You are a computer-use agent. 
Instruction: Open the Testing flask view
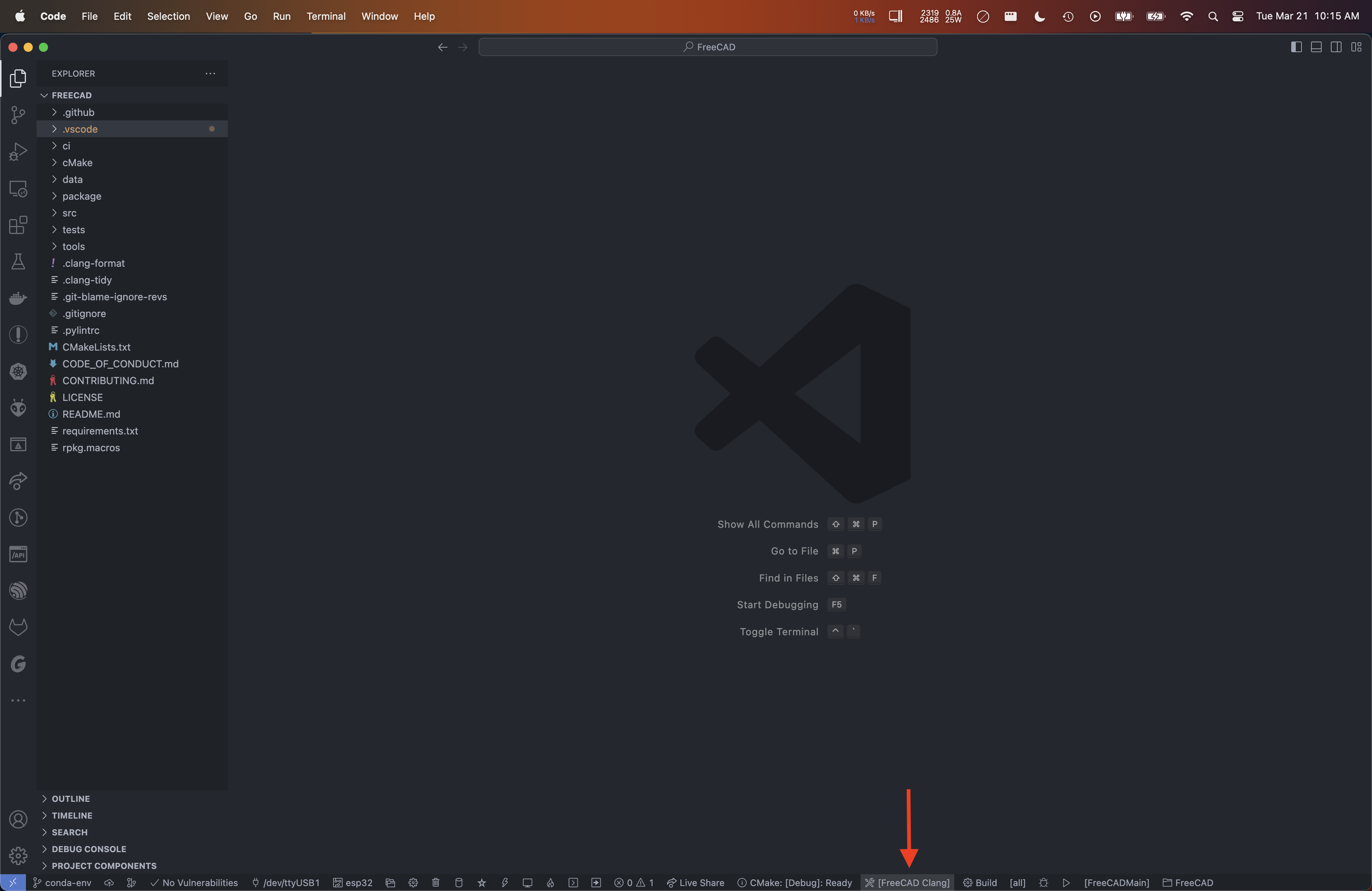[18, 262]
